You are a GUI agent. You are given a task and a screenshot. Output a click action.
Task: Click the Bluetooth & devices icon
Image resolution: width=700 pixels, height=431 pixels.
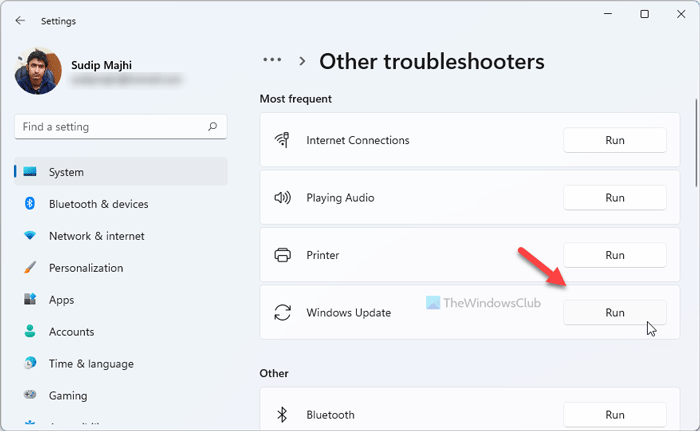[30, 204]
